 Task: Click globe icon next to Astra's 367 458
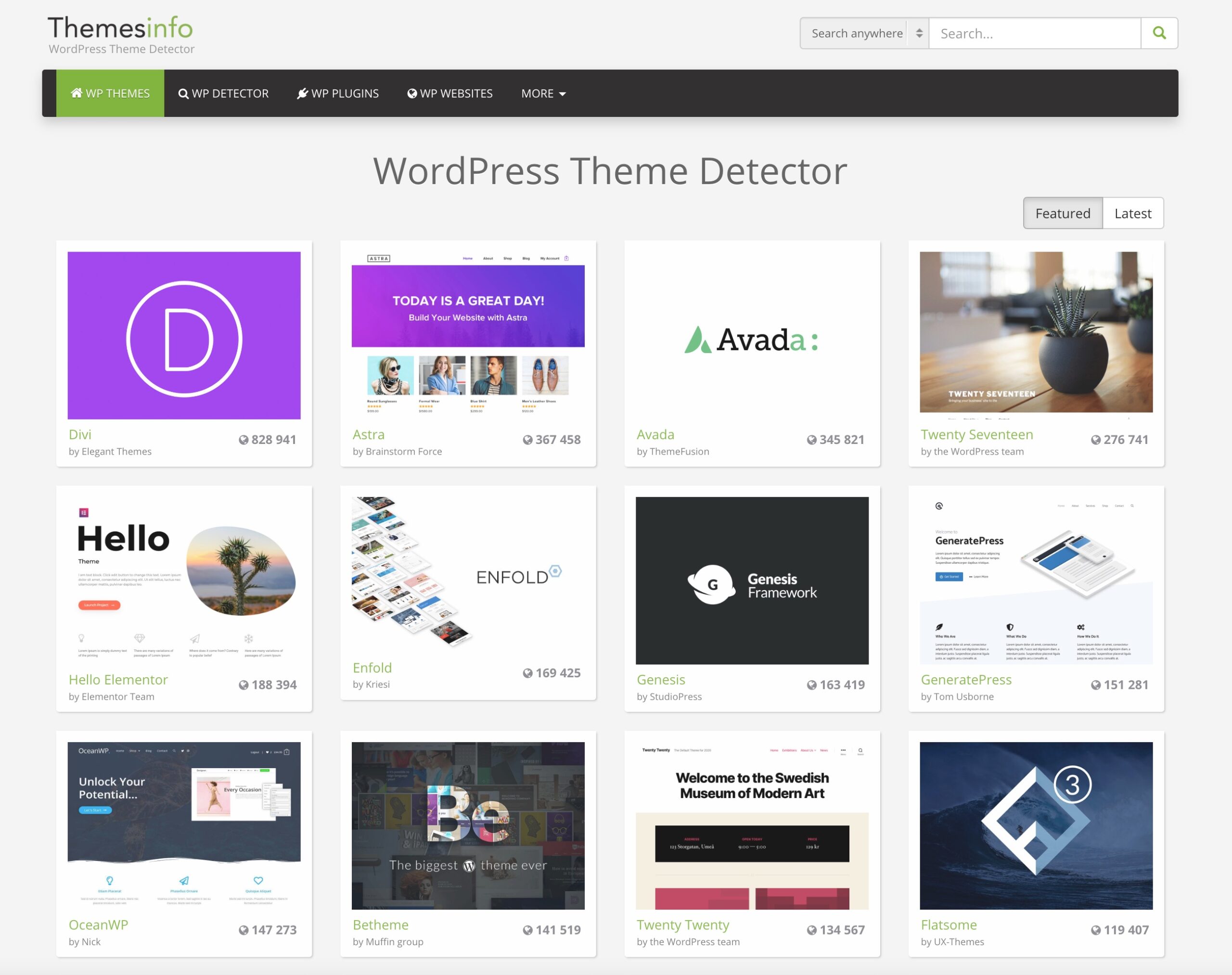point(527,440)
